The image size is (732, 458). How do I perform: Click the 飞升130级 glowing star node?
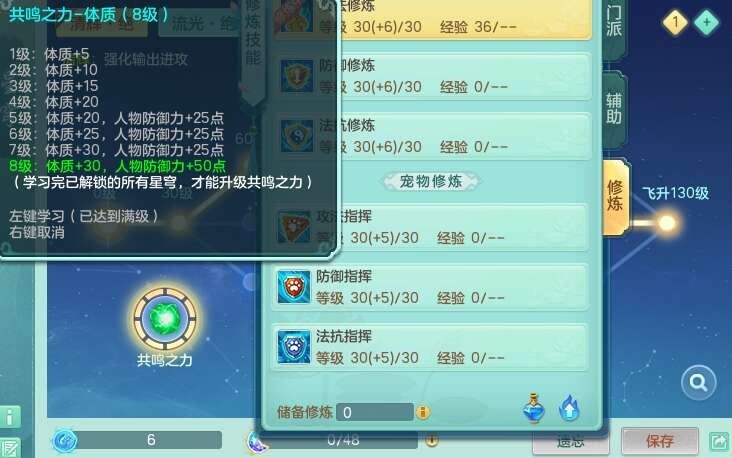coord(667,223)
